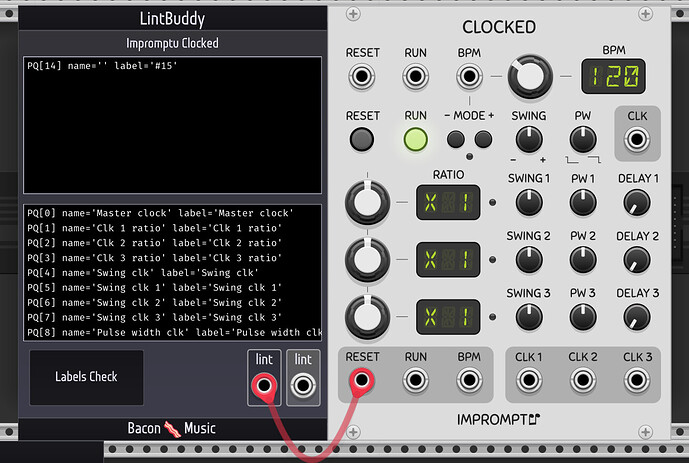Click the master SWING knob
Screen dimensions: 689x463
529,140
